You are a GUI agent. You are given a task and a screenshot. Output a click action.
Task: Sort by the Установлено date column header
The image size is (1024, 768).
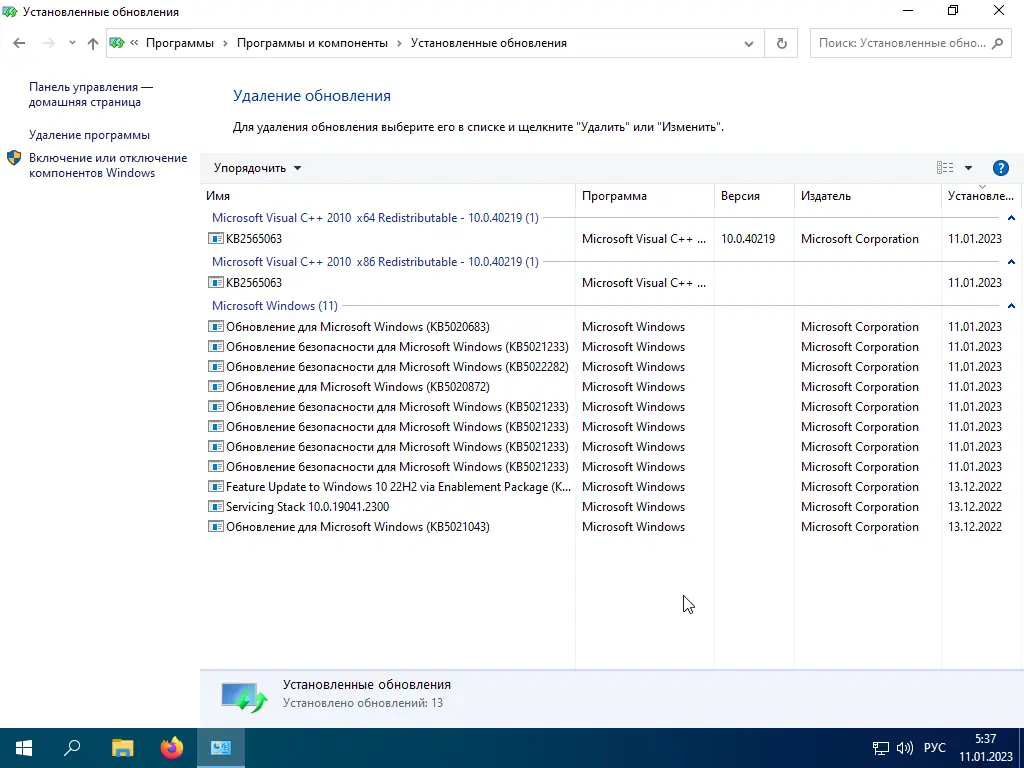click(981, 196)
